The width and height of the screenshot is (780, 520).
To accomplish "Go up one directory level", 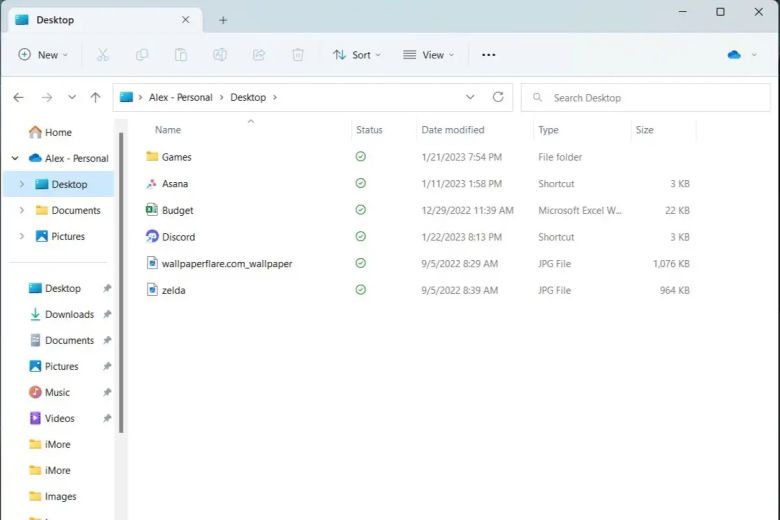I will coord(95,97).
